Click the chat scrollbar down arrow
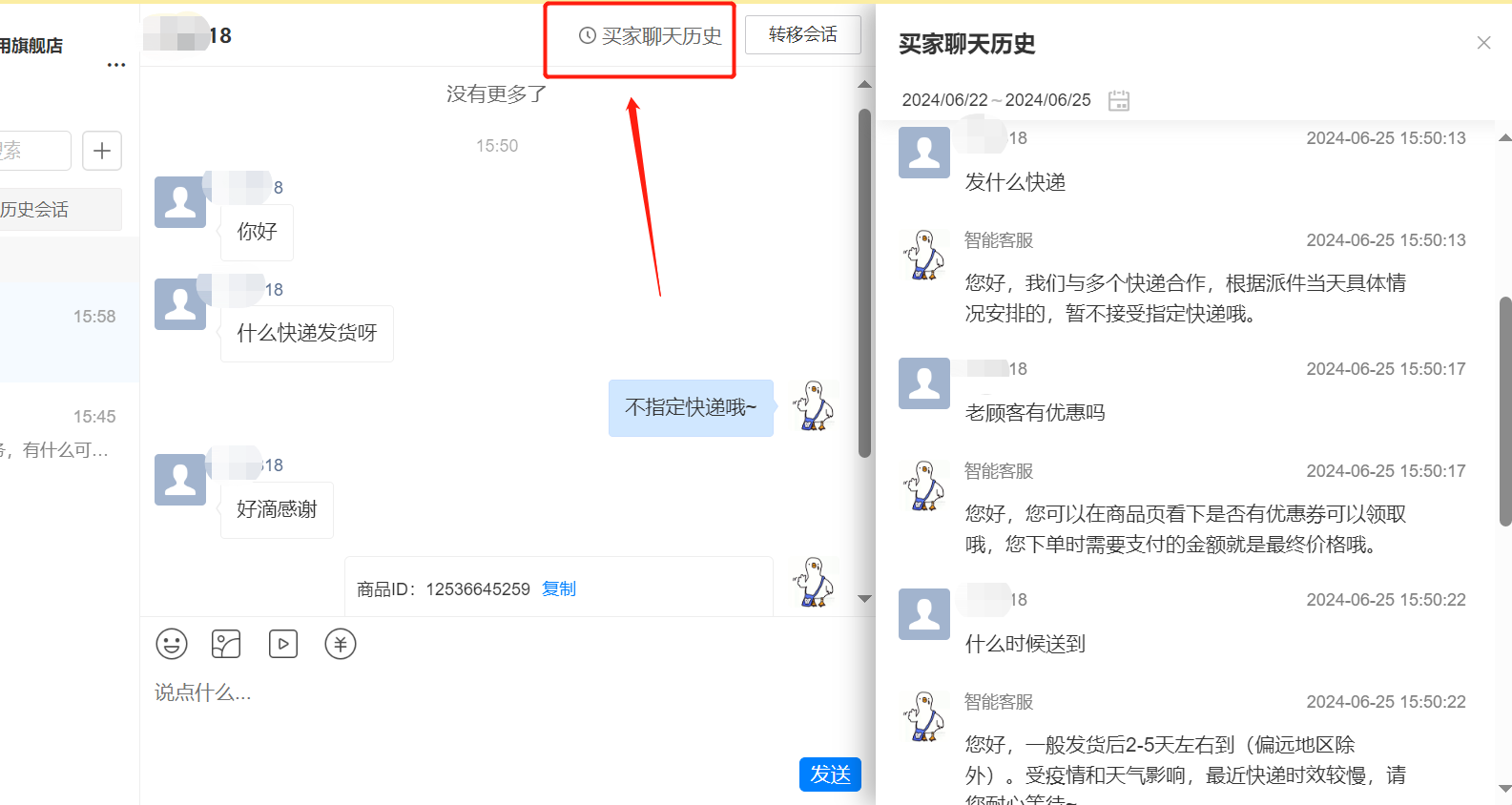 click(x=865, y=599)
